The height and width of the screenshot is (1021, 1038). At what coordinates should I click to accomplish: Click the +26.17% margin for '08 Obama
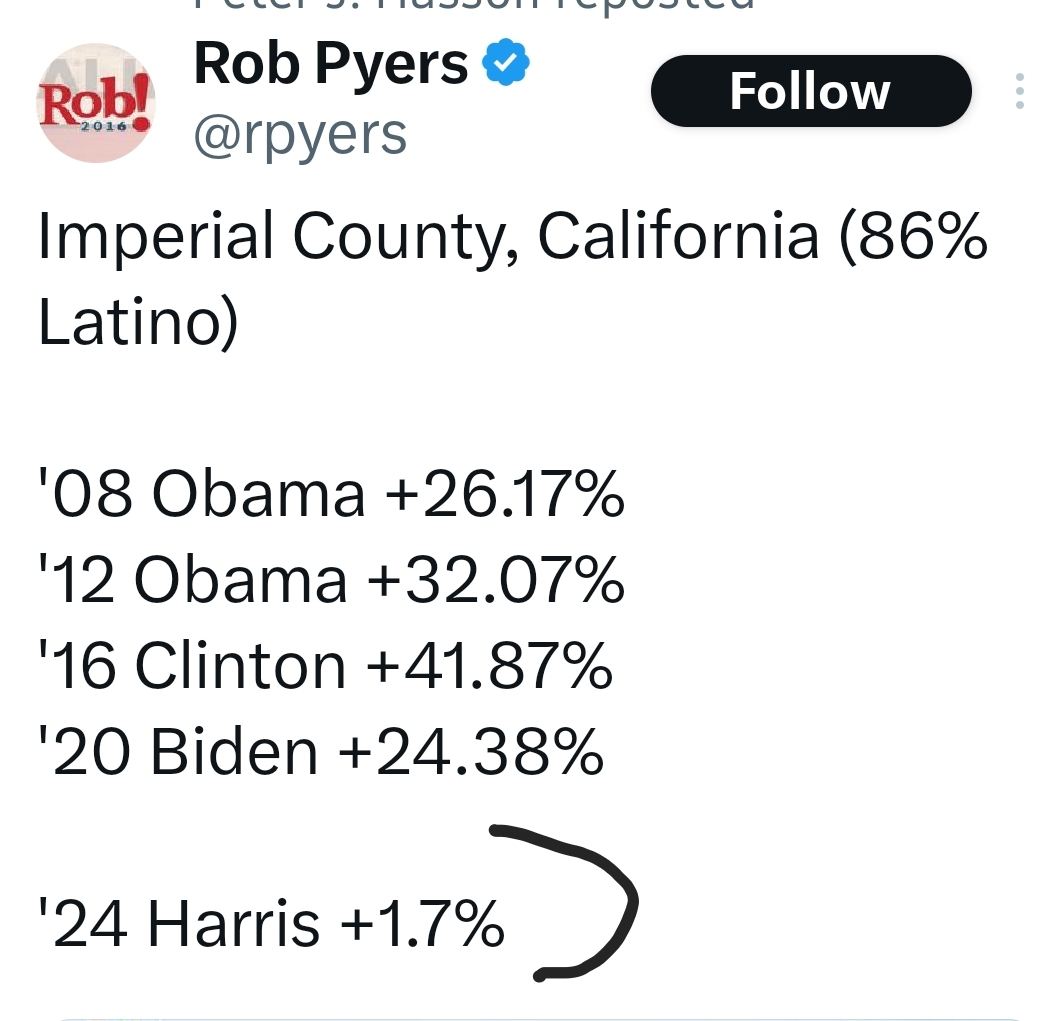coord(504,493)
